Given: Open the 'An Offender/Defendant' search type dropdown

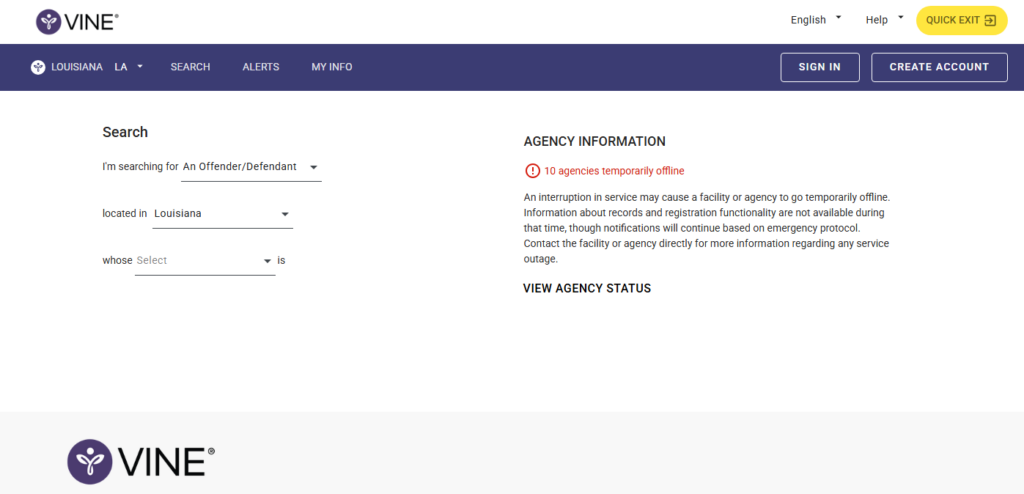Looking at the screenshot, I should click(251, 167).
